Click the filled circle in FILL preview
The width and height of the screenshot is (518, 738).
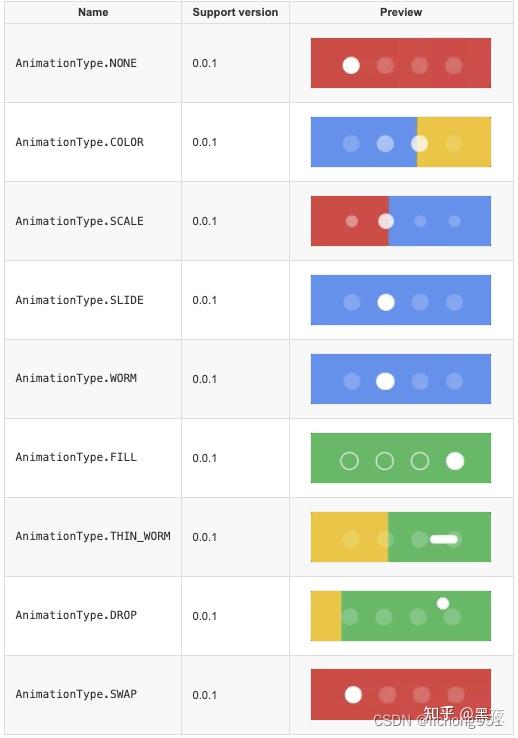pos(455,461)
